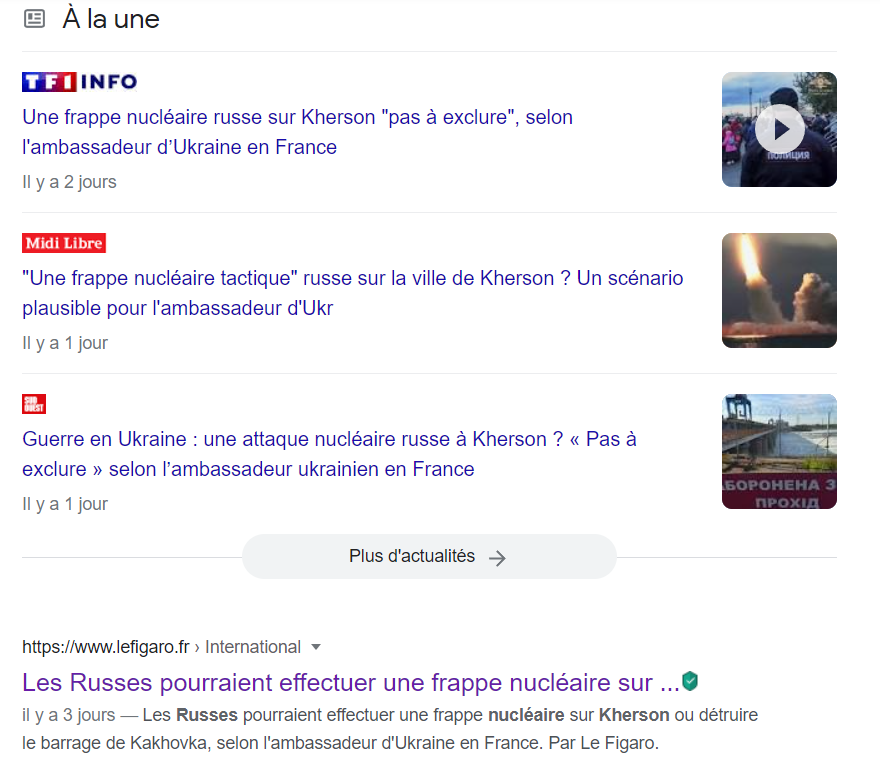The width and height of the screenshot is (880, 765).
Task: Click the À la une section heading
Action: point(111,19)
